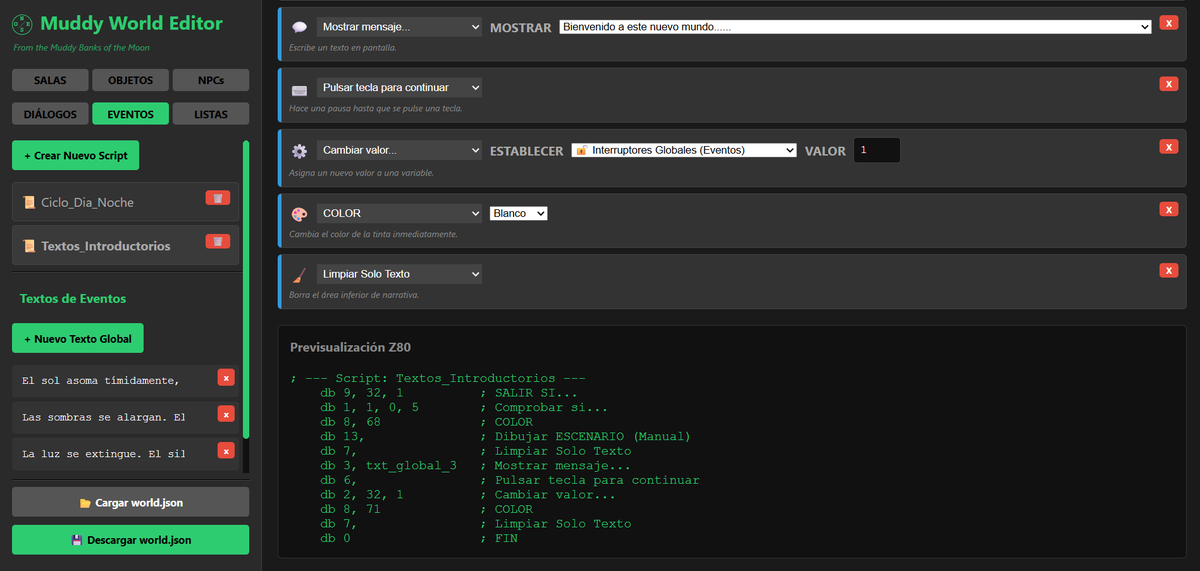1200x571 pixels.
Task: Click the 'db 2, 32, 1' Cambiar valor code line
Action: (468, 495)
